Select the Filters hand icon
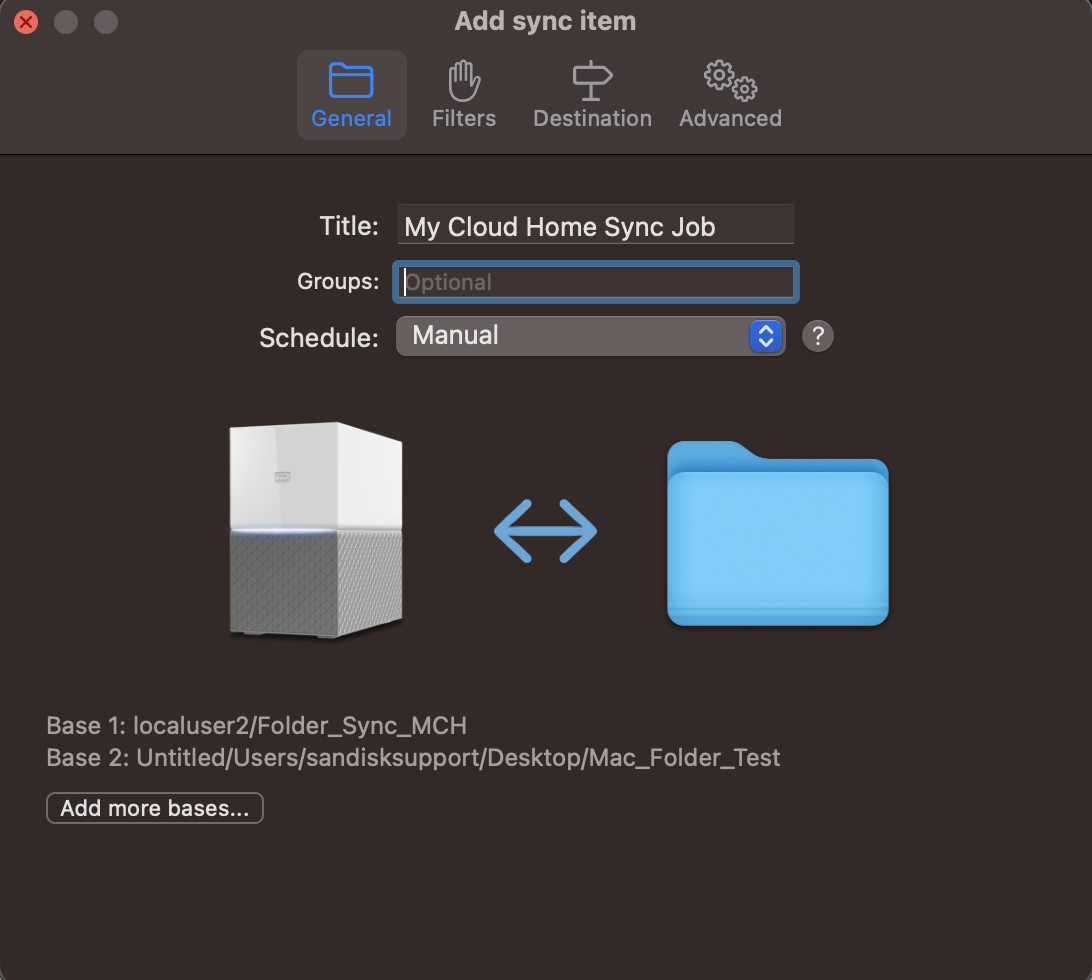This screenshot has height=980, width=1092. click(x=463, y=78)
